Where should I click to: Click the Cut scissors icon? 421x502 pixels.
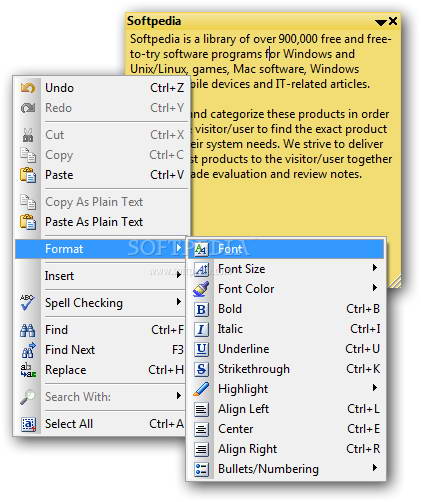[28, 135]
